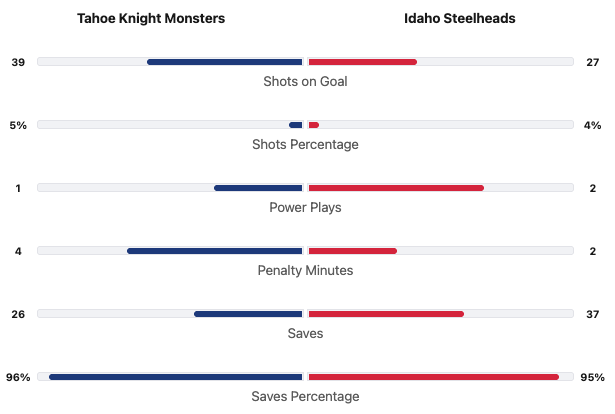Select the Power Plays label
Viewport: 615px width, 414px height.
tap(305, 207)
